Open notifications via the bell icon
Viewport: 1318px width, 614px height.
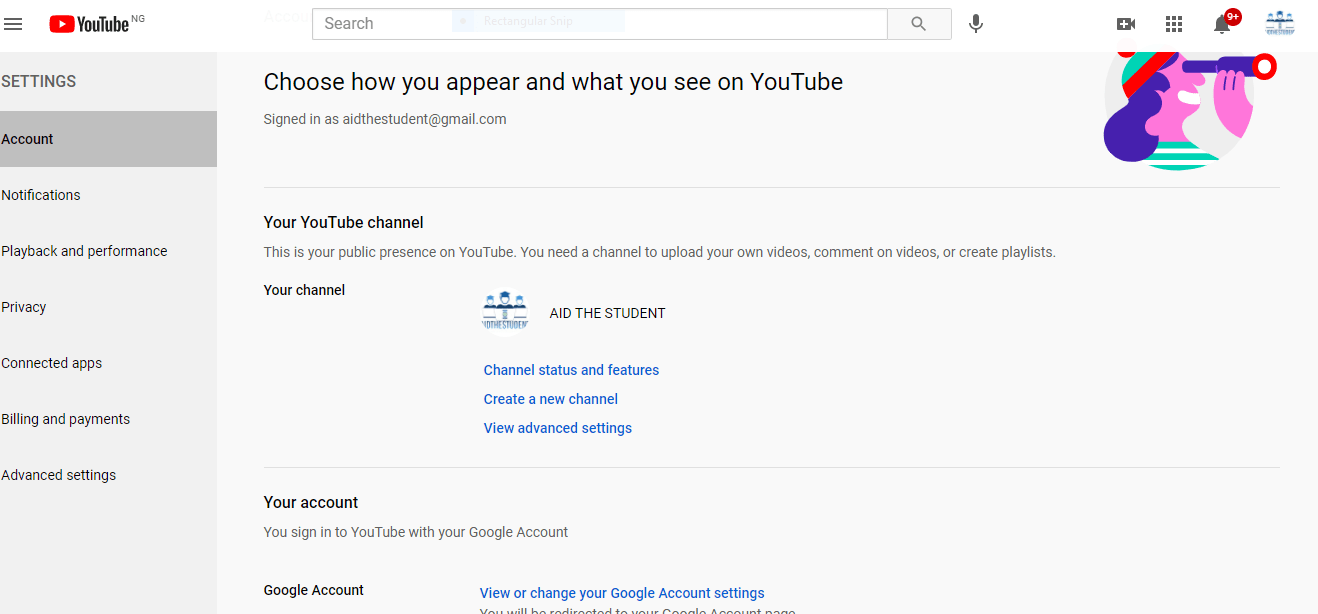point(1221,23)
